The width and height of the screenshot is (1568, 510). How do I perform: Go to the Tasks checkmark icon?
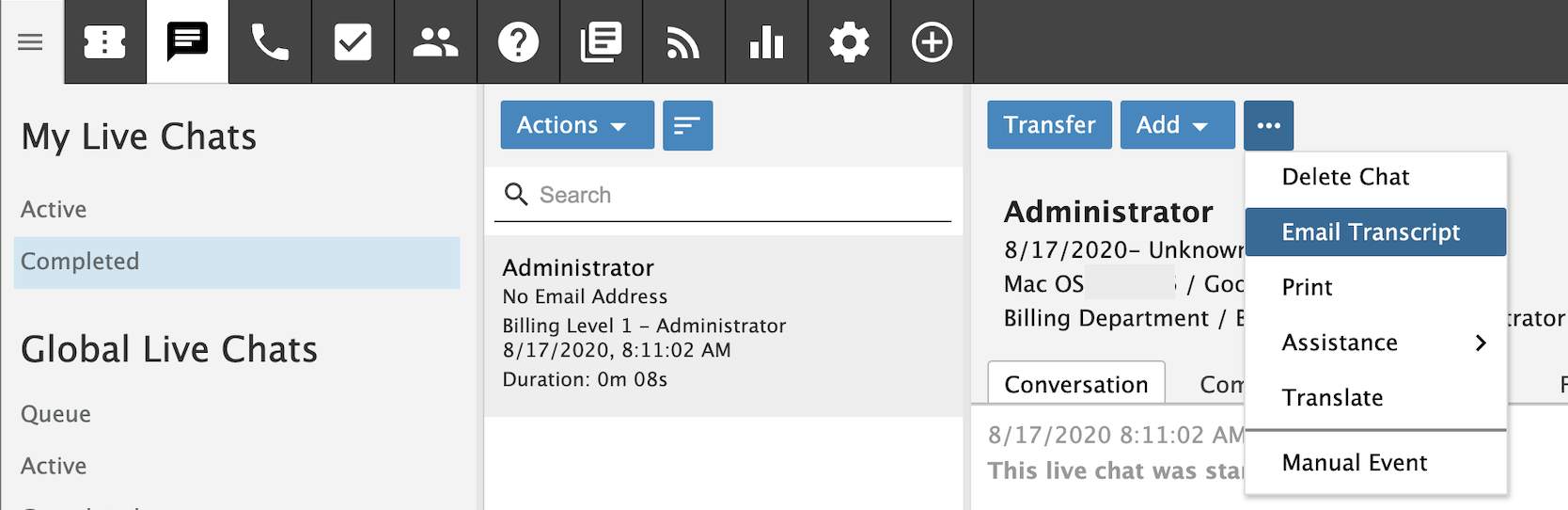coord(353,42)
